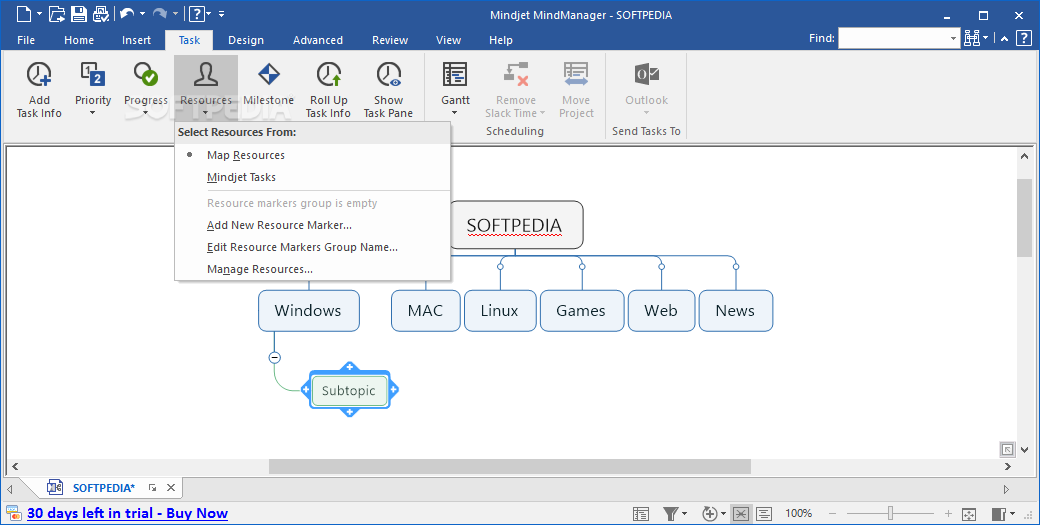Click the Remove Slack Time icon
The image size is (1040, 525).
point(515,74)
